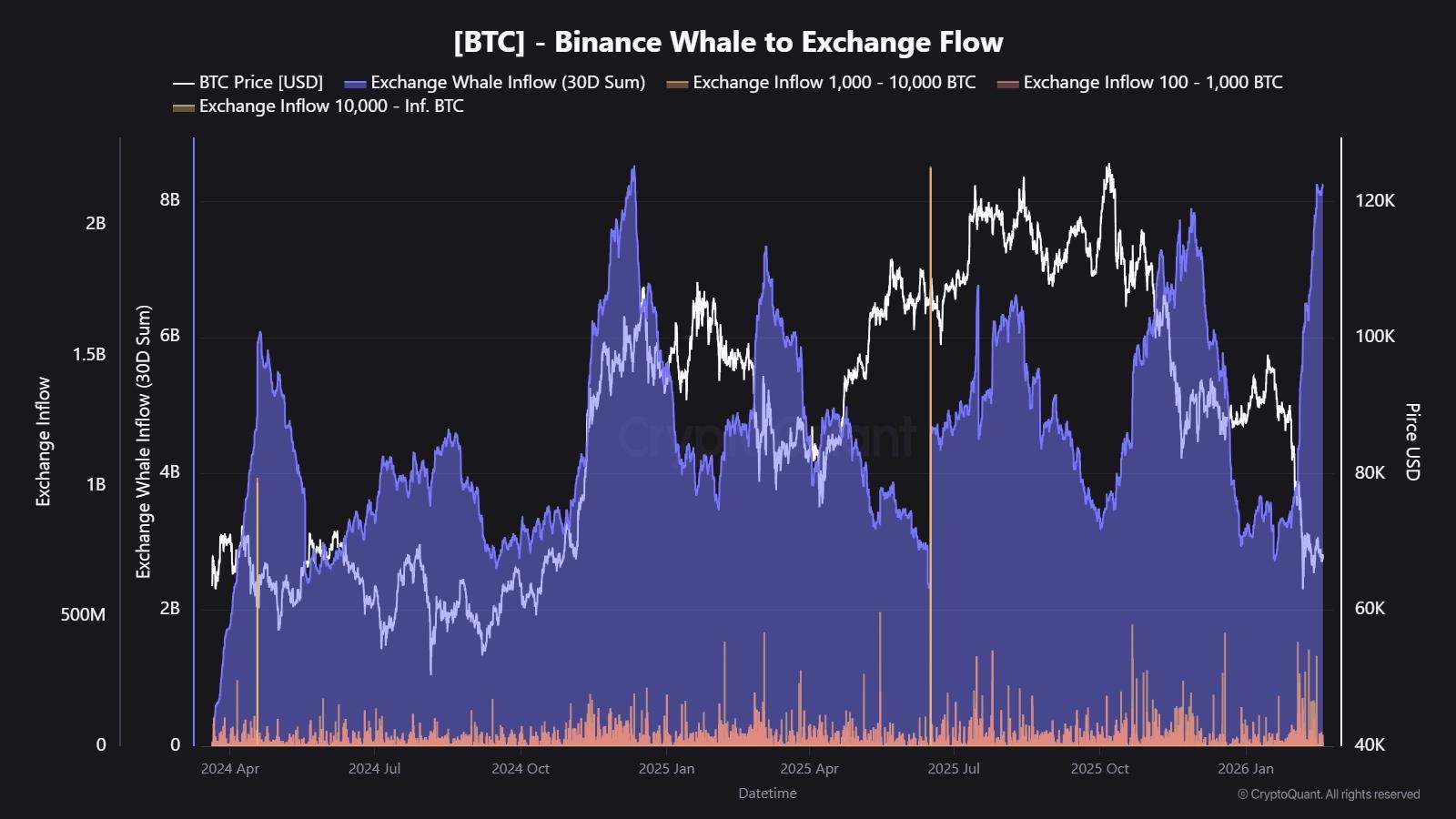Click the chart title Binance Whale to Exchange Flow

click(x=728, y=42)
